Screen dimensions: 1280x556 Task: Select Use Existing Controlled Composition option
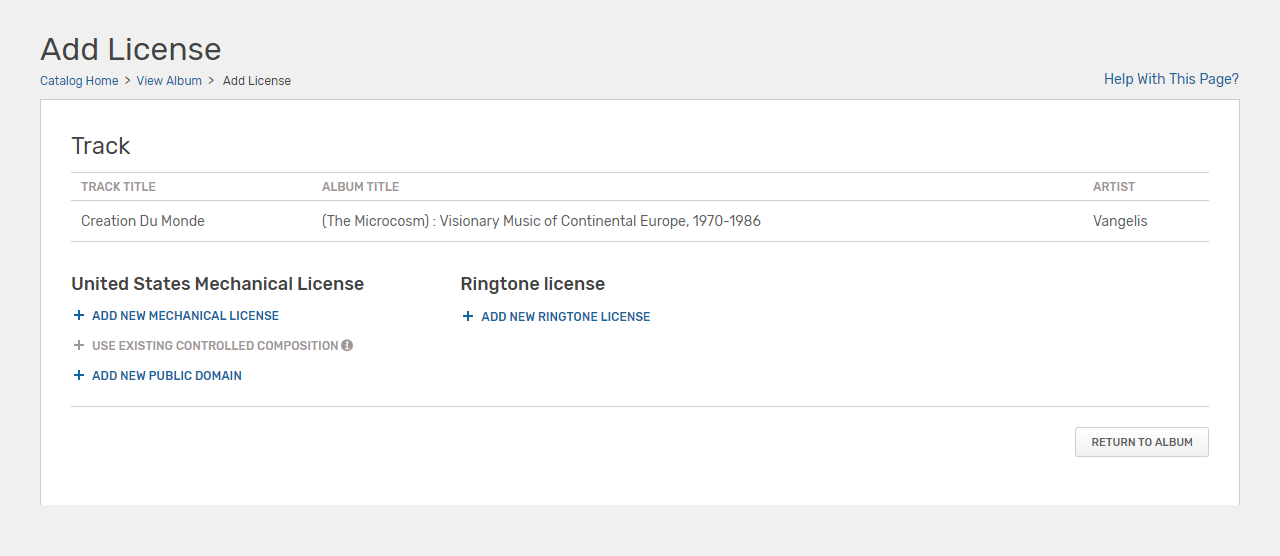coord(215,346)
